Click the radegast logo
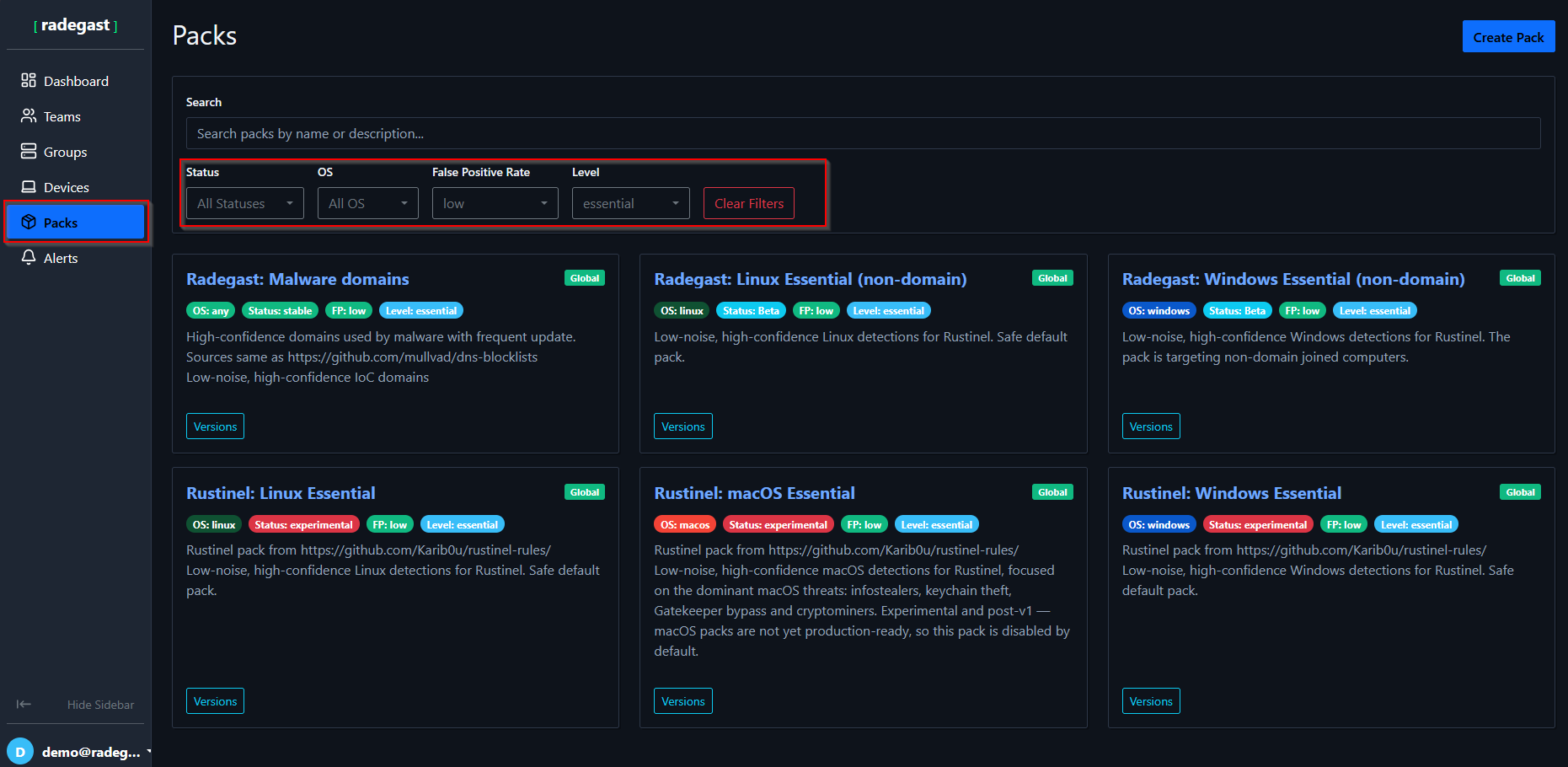Screen dimensions: 1568x767 point(76,25)
